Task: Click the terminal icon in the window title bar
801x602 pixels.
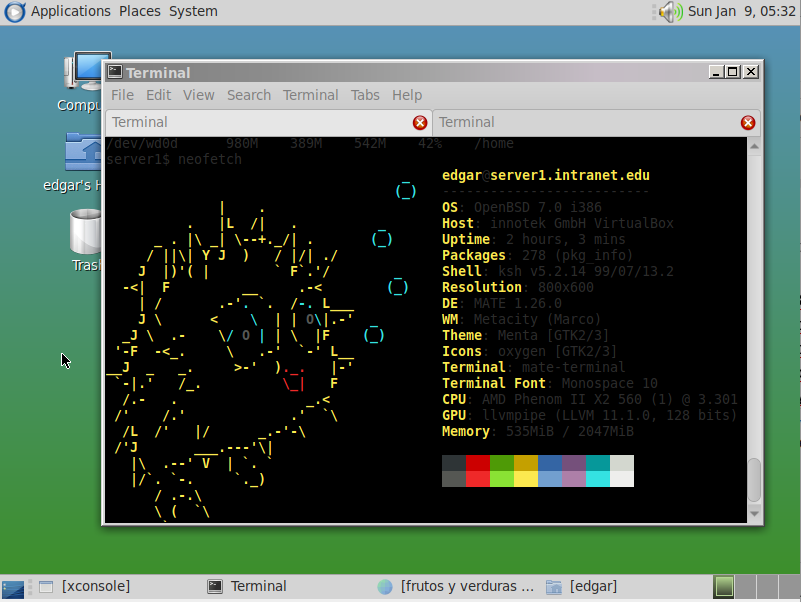Action: 115,72
